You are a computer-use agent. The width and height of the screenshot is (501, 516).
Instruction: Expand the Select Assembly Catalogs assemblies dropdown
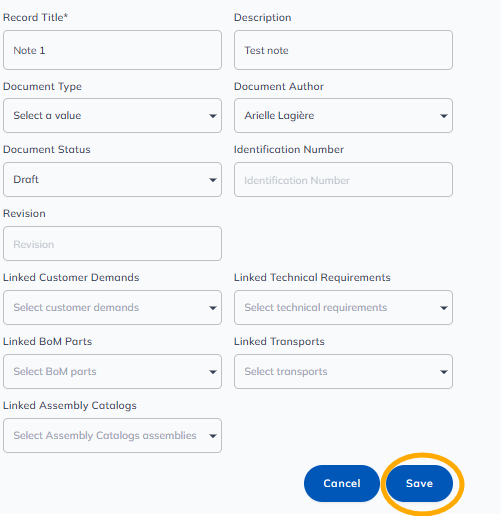[x=112, y=435]
